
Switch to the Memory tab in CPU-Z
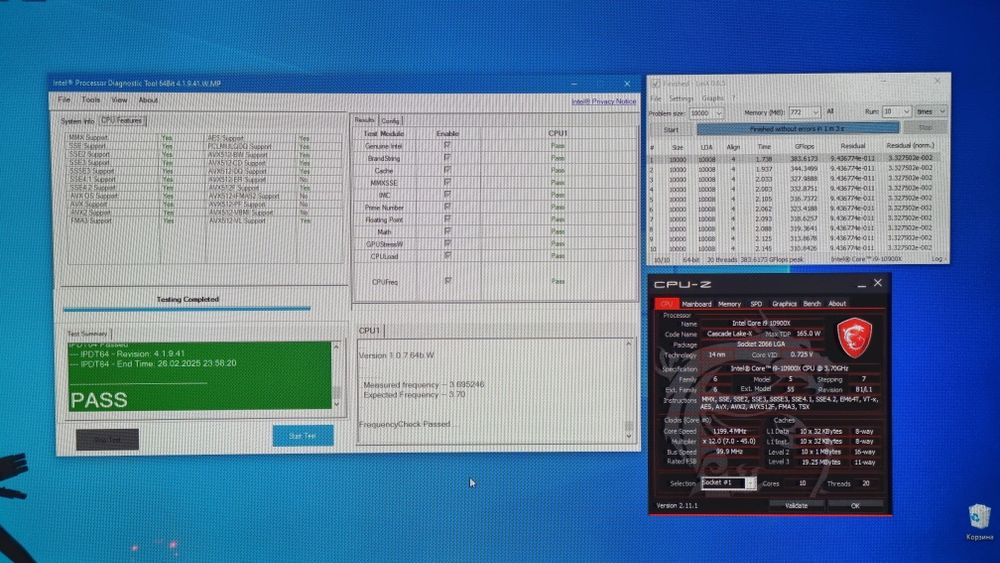(729, 303)
